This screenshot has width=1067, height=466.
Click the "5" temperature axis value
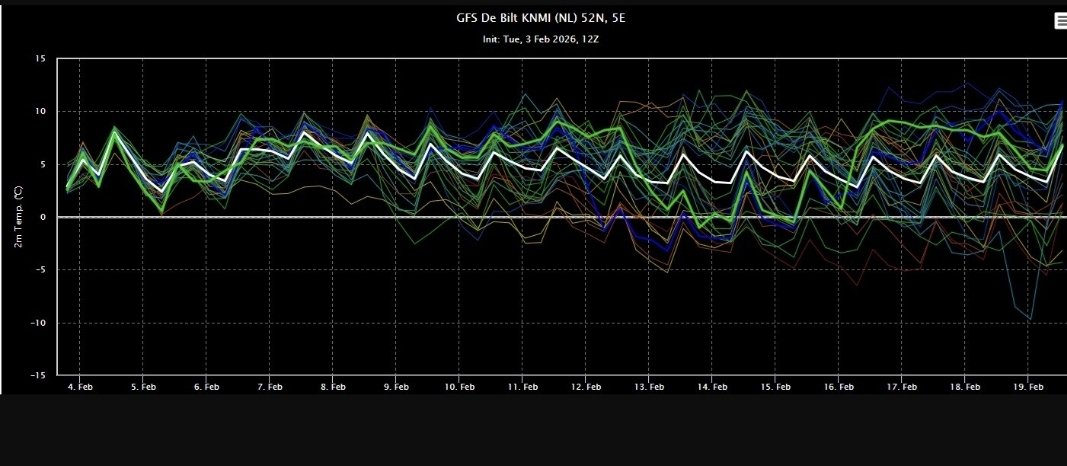tap(43, 165)
